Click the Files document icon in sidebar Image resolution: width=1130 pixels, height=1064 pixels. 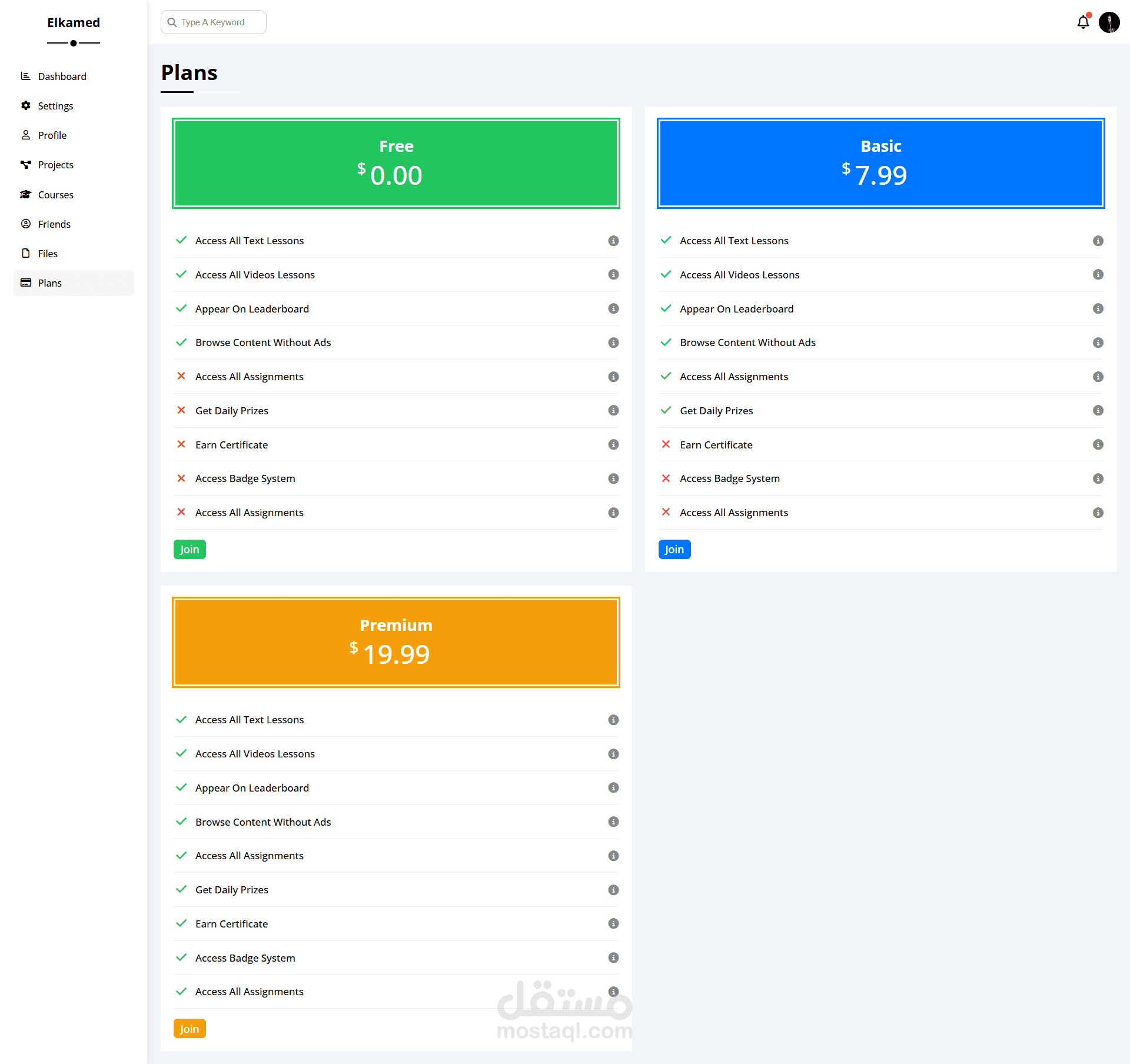(x=25, y=253)
